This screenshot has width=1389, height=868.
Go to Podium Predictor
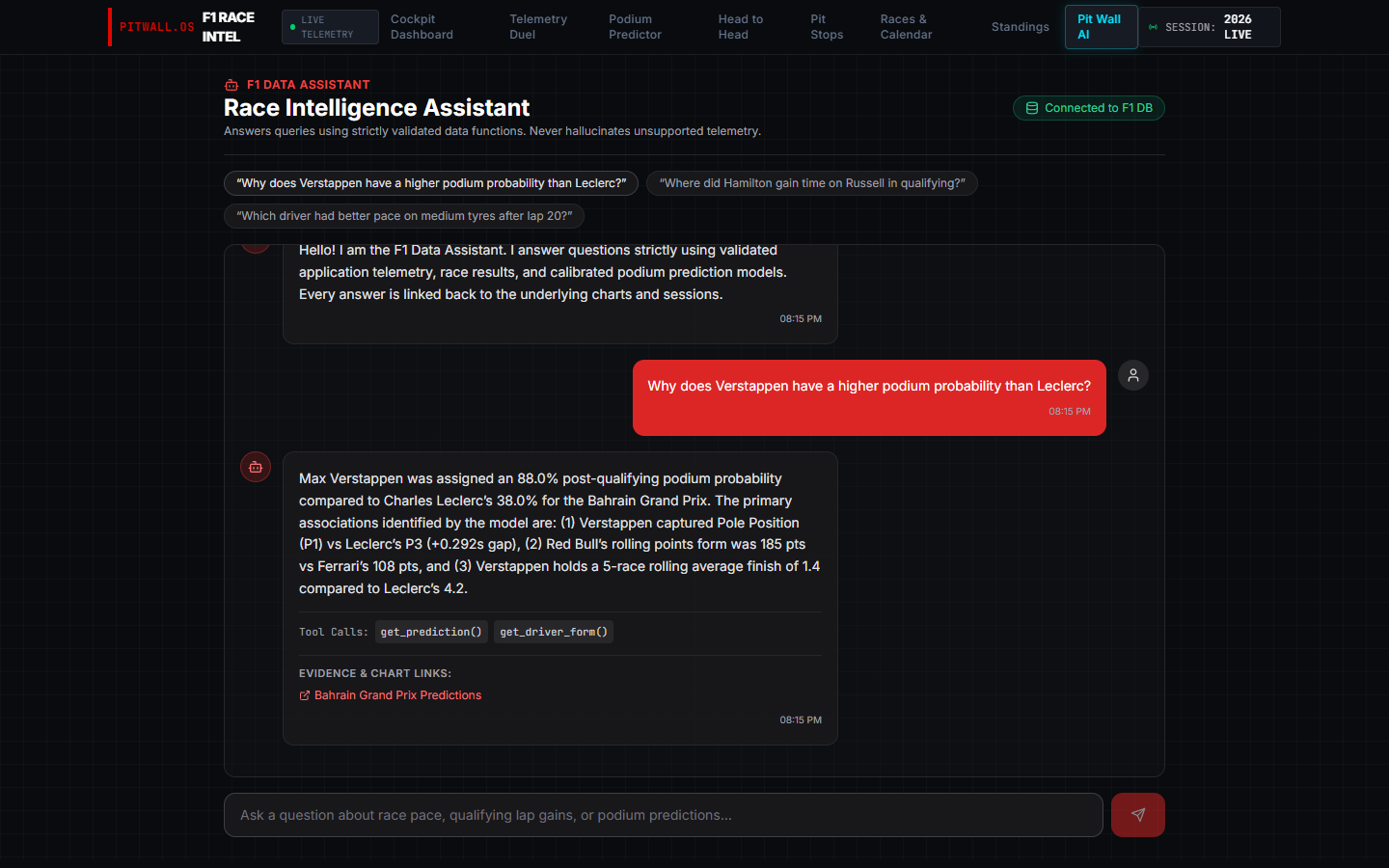635,27
